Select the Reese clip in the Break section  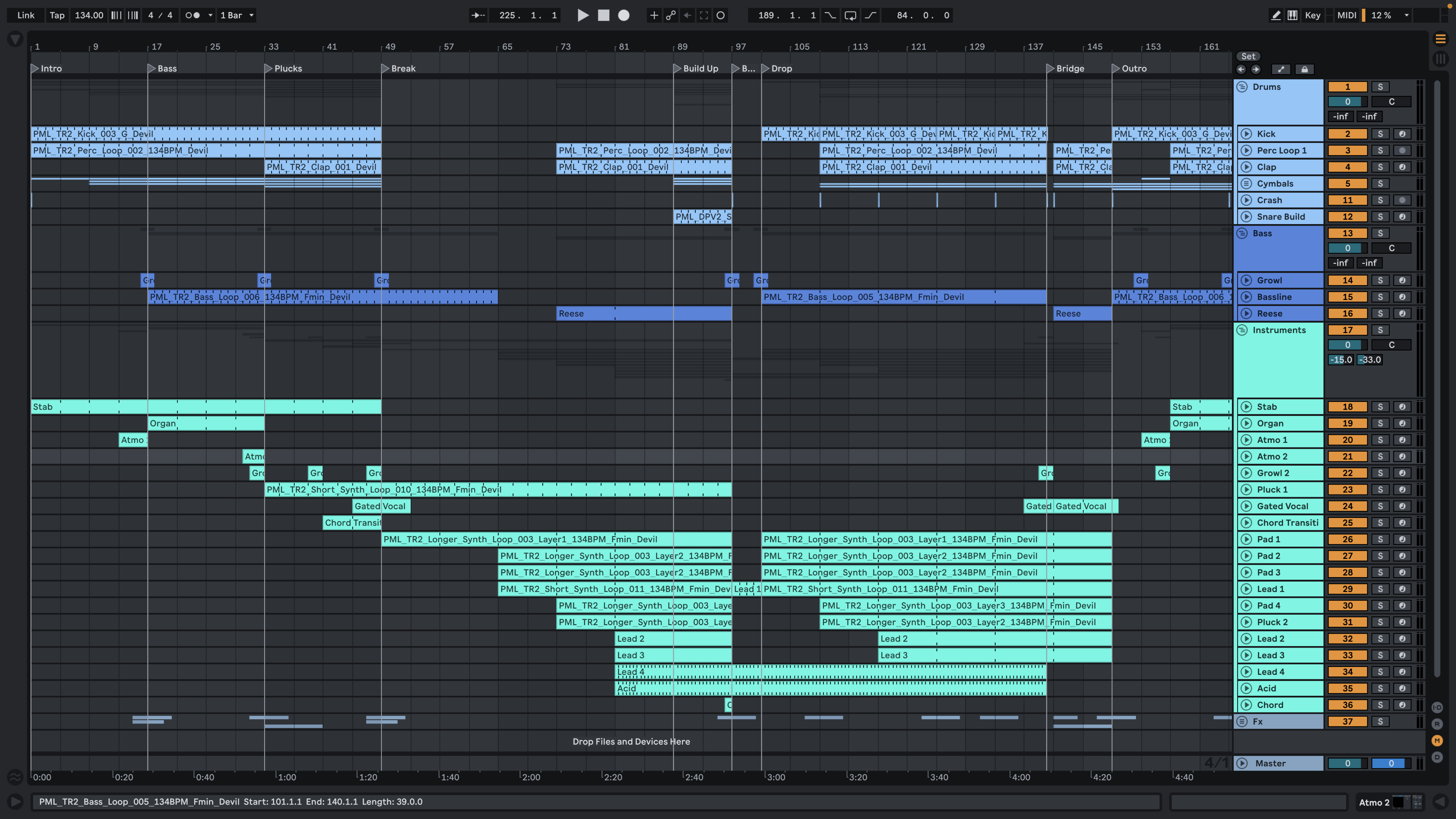pos(644,314)
